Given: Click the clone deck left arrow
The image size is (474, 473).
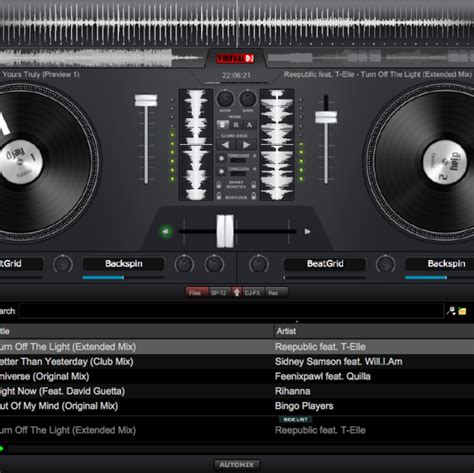Looking at the screenshot, I should coord(226,145).
